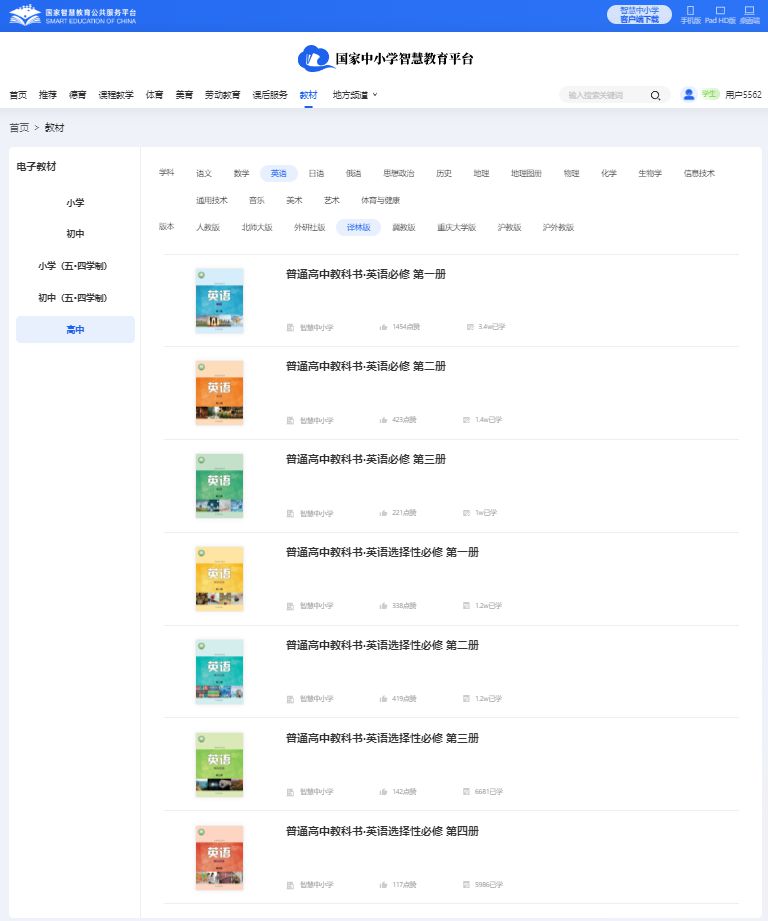Click the like icon for 英语必修 第一册
This screenshot has width=768, height=921.
tap(384, 327)
